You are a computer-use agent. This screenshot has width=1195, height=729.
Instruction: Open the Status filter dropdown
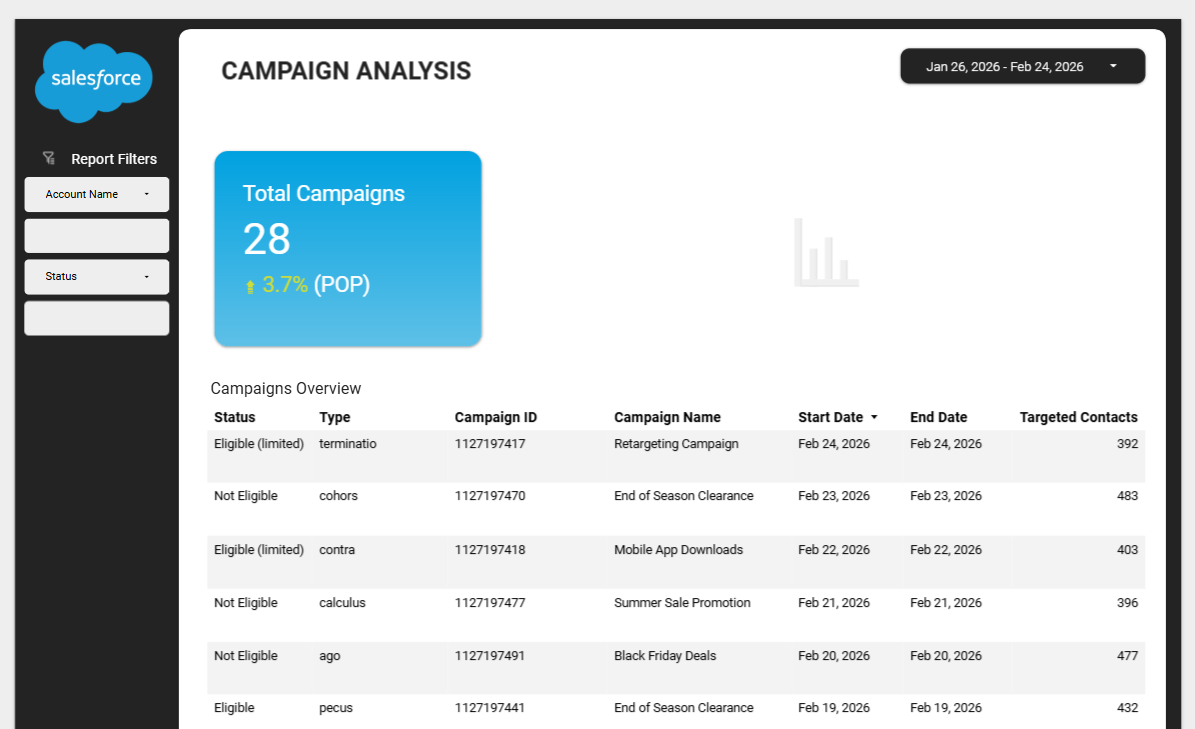tap(97, 276)
